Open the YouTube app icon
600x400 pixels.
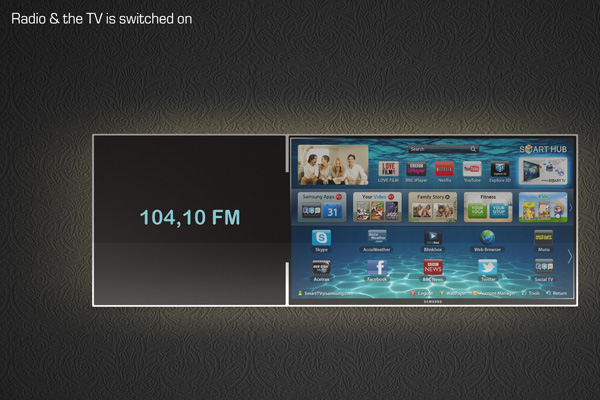pyautogui.click(x=472, y=169)
